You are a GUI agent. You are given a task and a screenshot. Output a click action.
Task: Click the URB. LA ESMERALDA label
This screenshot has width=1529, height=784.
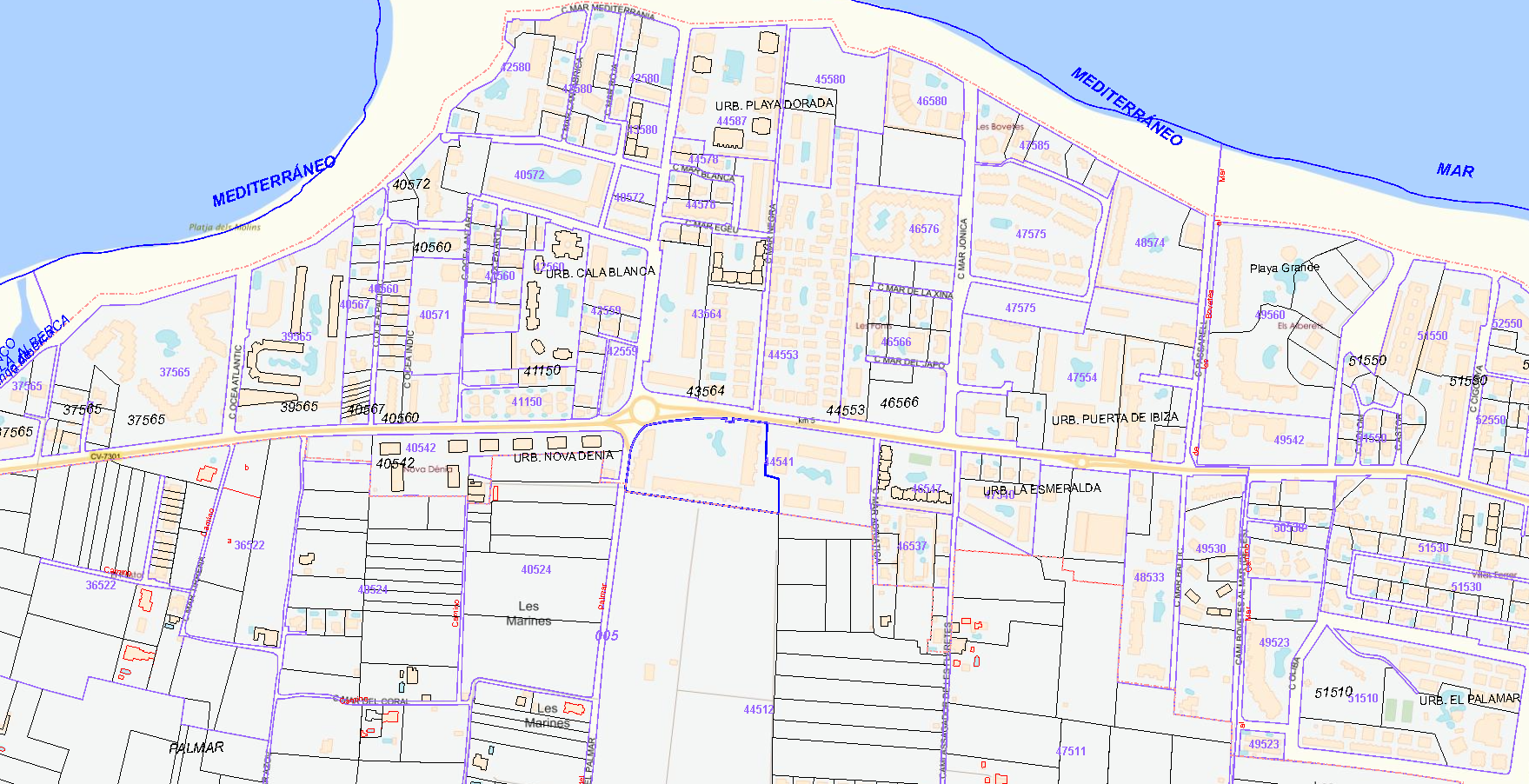pyautogui.click(x=1041, y=488)
